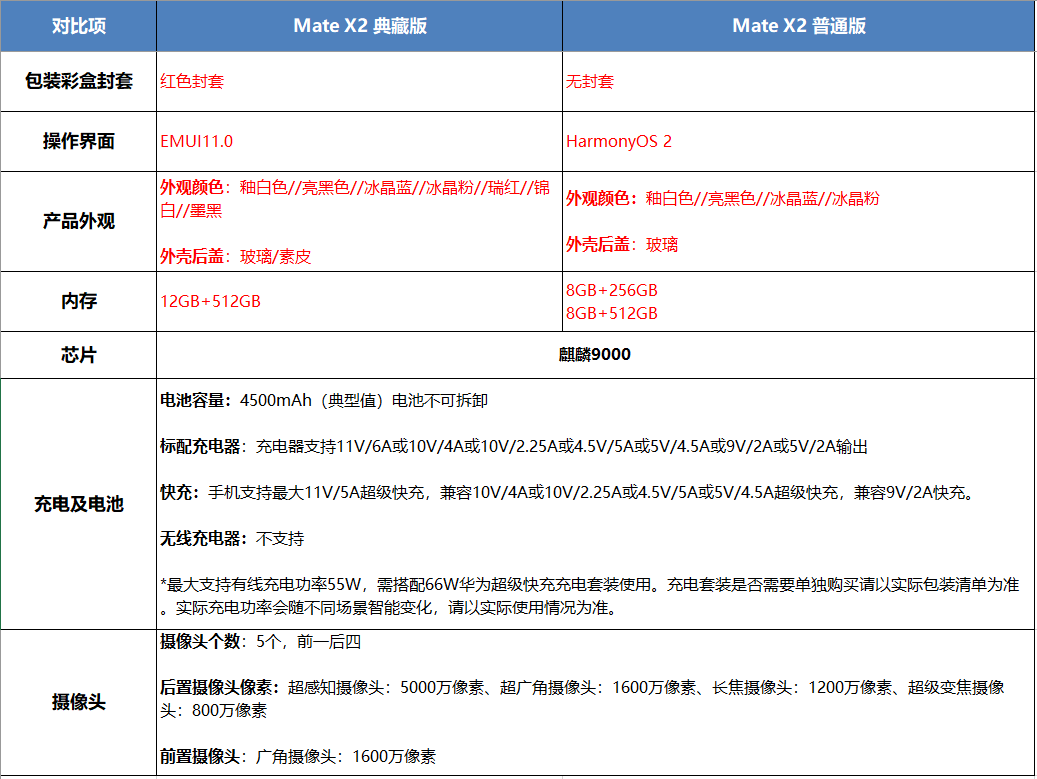Screen dimensions: 1037x779
Task: Select the Mate X2 普通版 column header
Action: click(798, 26)
